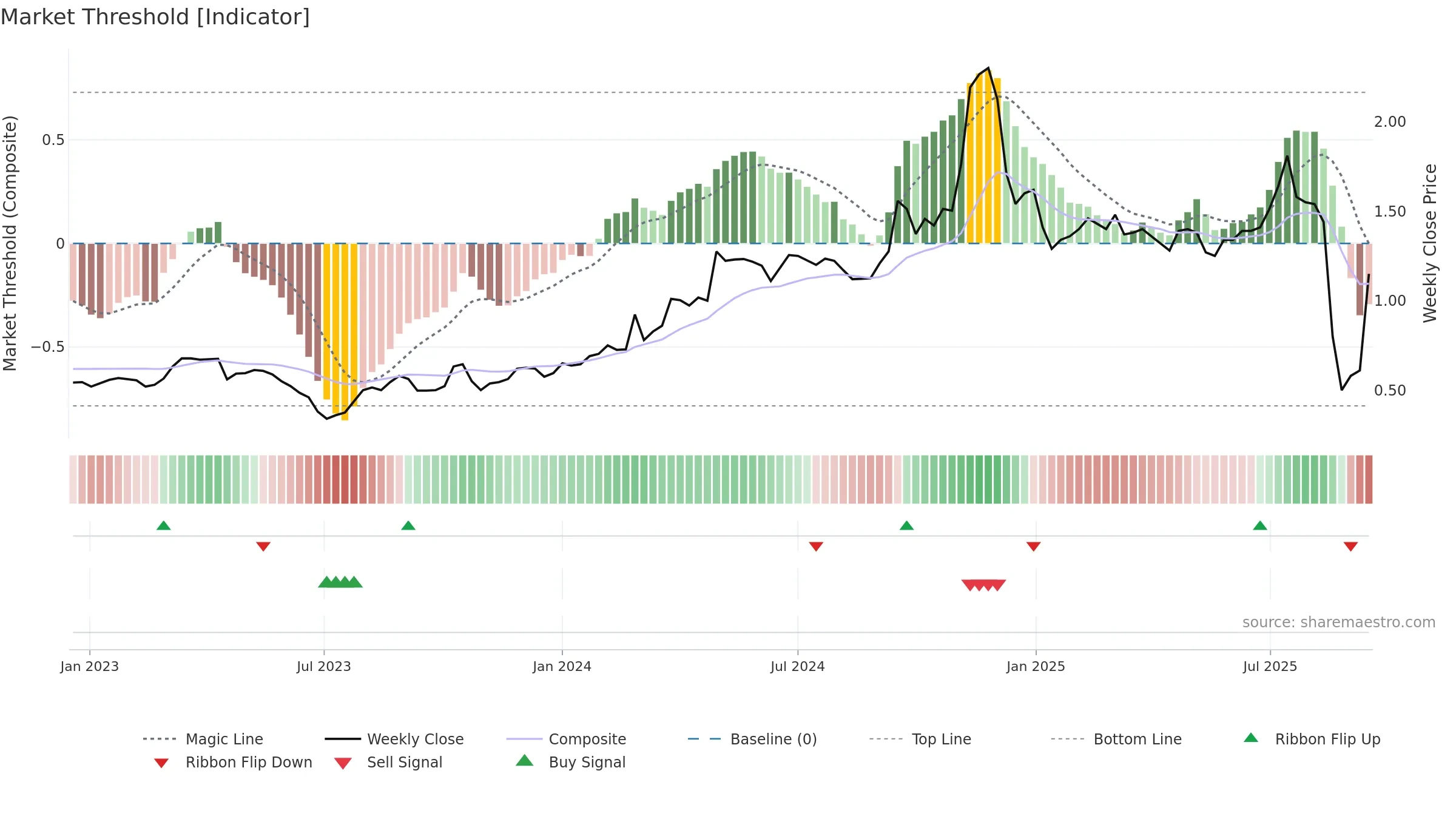The width and height of the screenshot is (1456, 819).
Task: Click the Jan 2023 x-axis label
Action: pyautogui.click(x=90, y=666)
